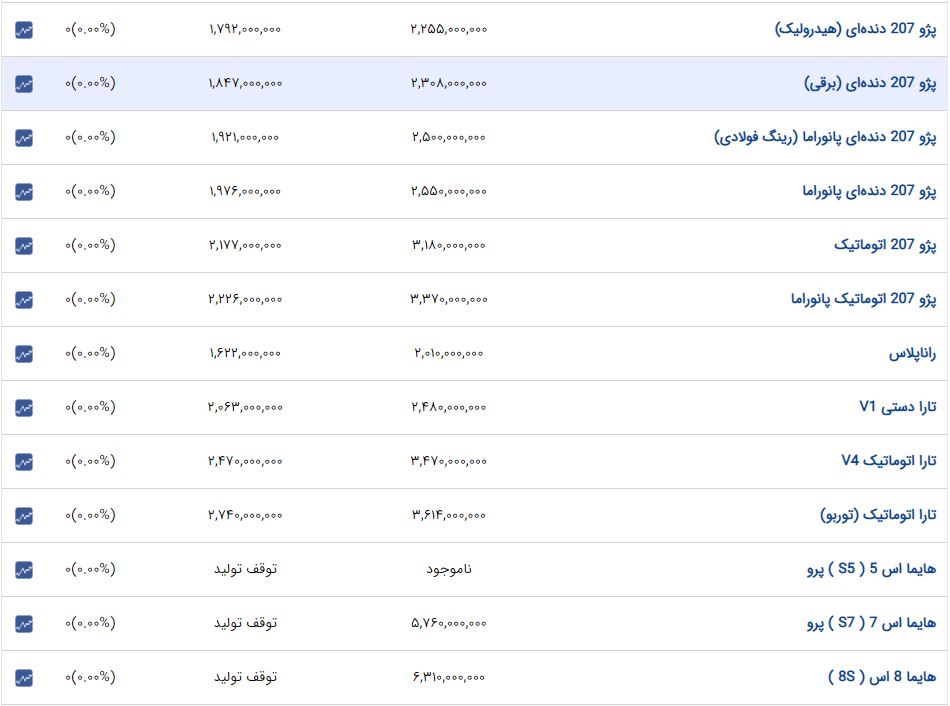Select factory price ۱,۹۷۶,۰۰۰,۰۰۰

click(245, 191)
